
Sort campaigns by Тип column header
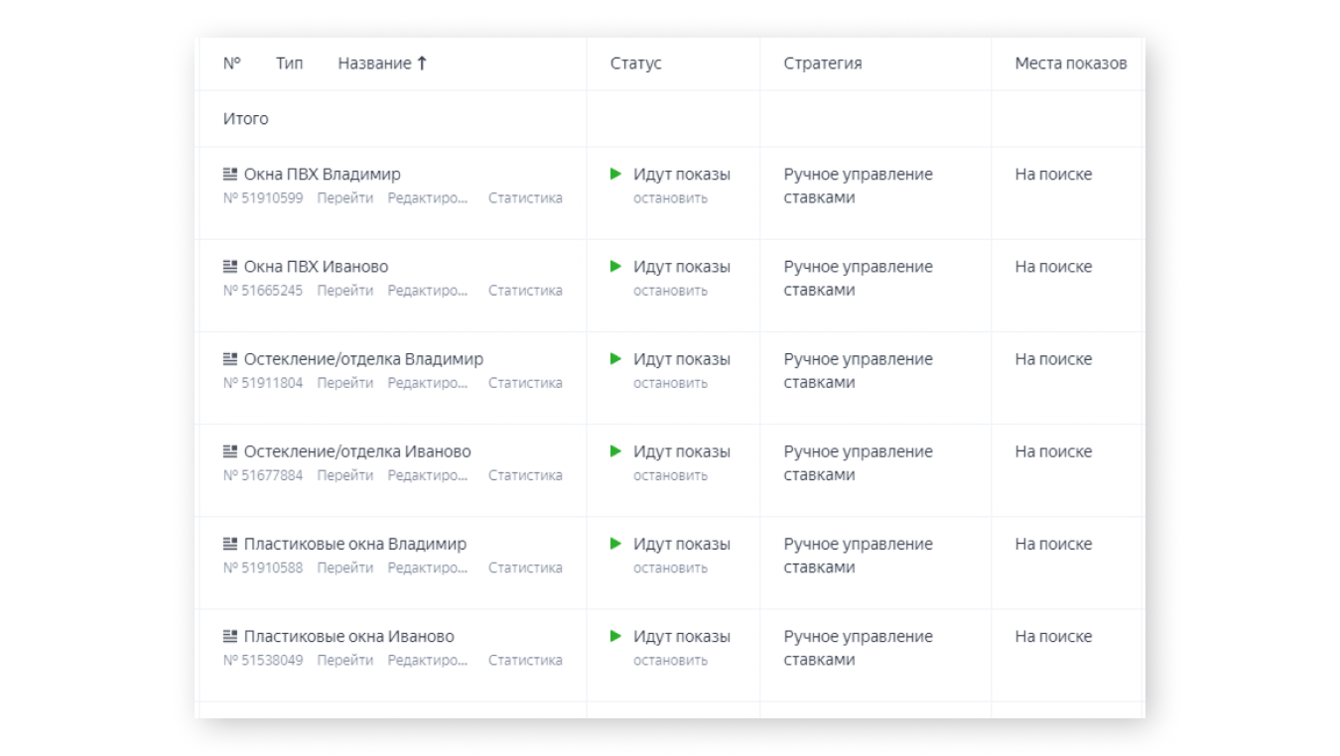[x=289, y=64]
